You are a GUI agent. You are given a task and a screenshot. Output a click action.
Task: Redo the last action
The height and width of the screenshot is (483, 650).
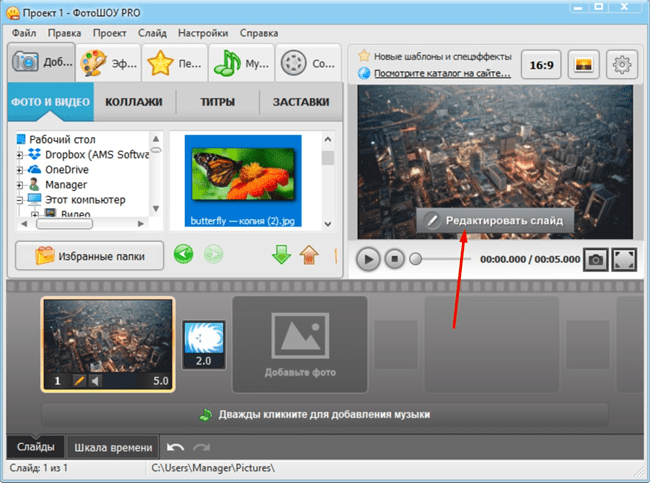point(201,447)
